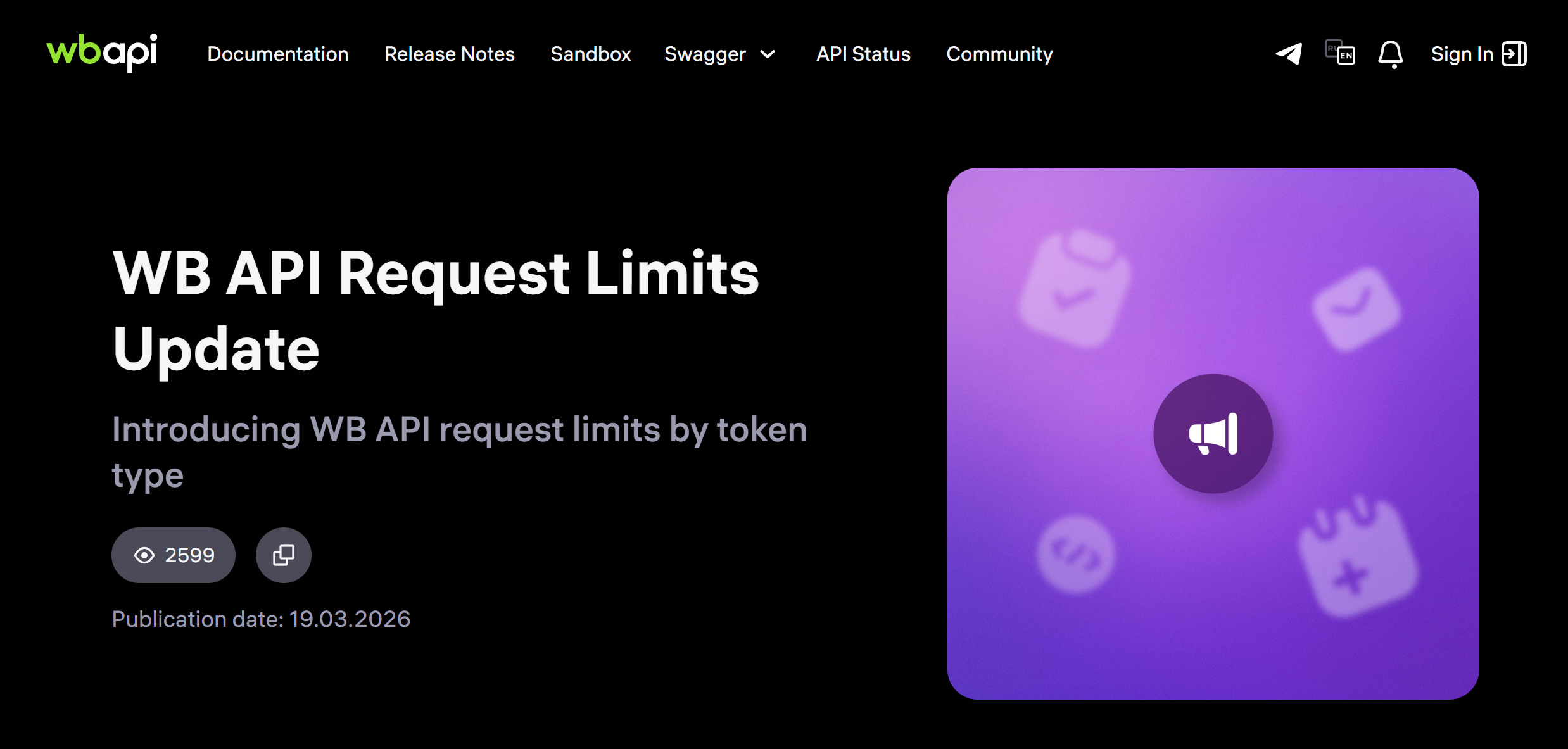Click the Sign In text

click(1462, 54)
